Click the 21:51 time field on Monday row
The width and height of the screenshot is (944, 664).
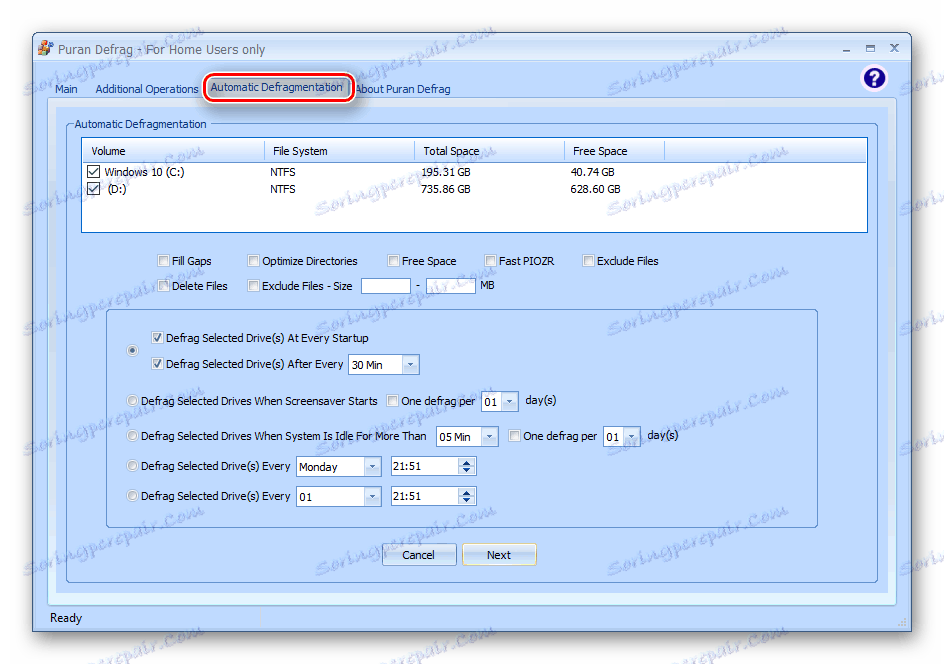[424, 467]
